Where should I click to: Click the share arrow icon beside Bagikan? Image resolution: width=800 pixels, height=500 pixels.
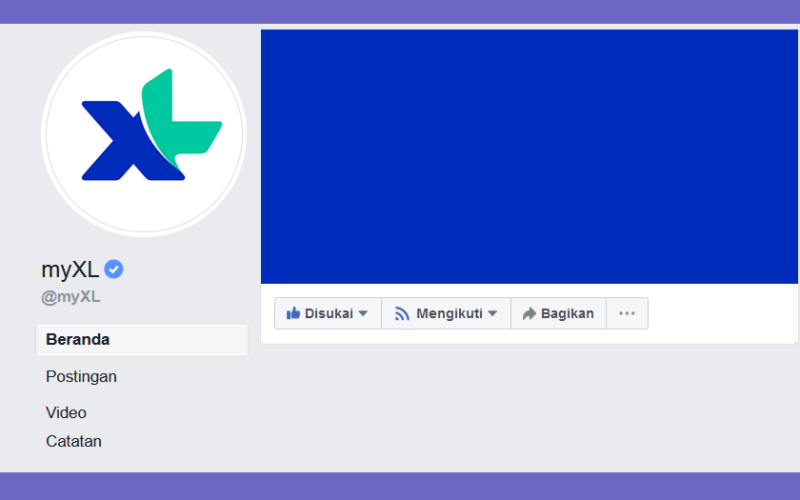(529, 313)
